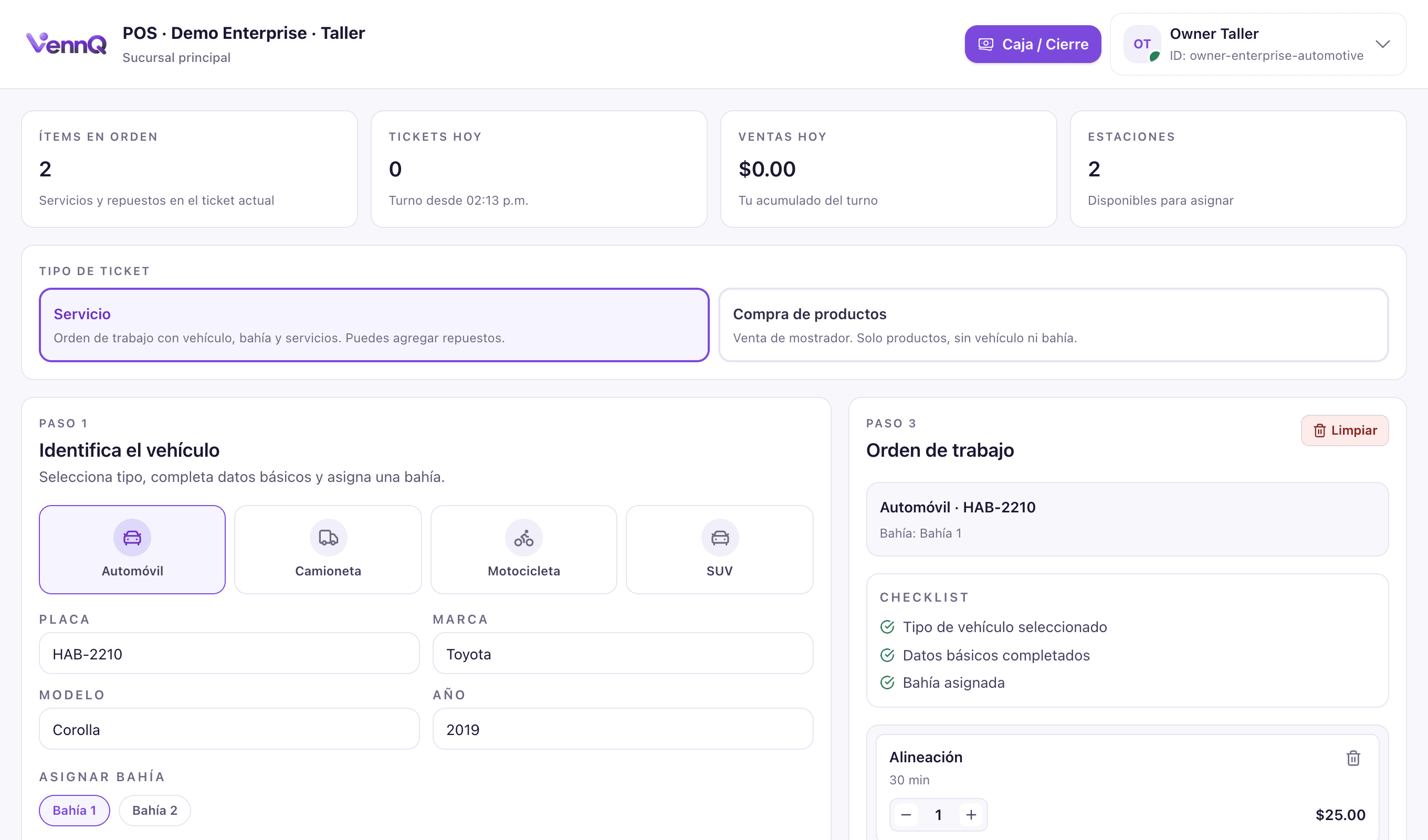This screenshot has height=840, width=1428.
Task: Click the Ventas hoy $0.00 value
Action: (767, 169)
